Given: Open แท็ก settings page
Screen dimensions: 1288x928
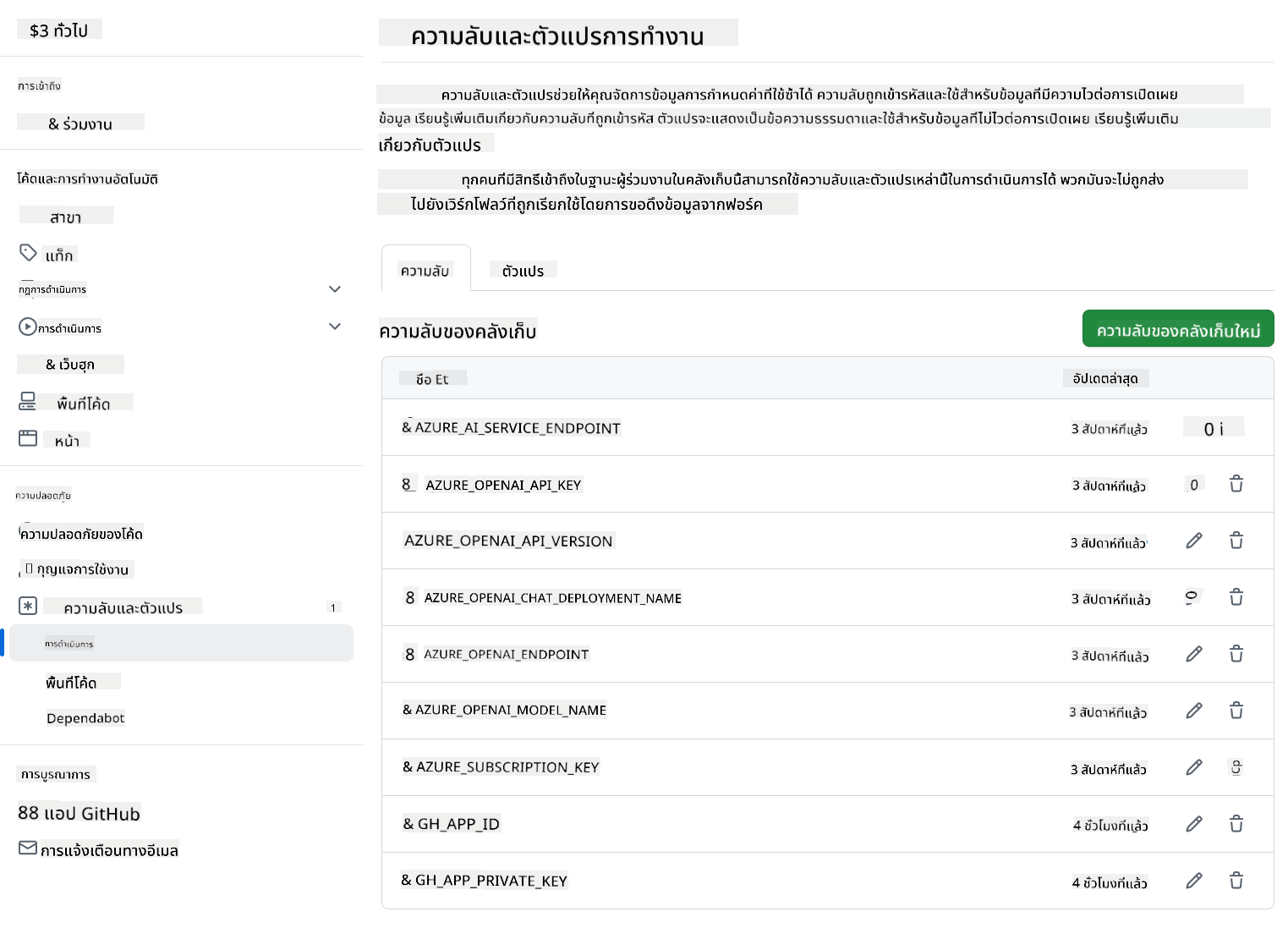Looking at the screenshot, I should 59,254.
